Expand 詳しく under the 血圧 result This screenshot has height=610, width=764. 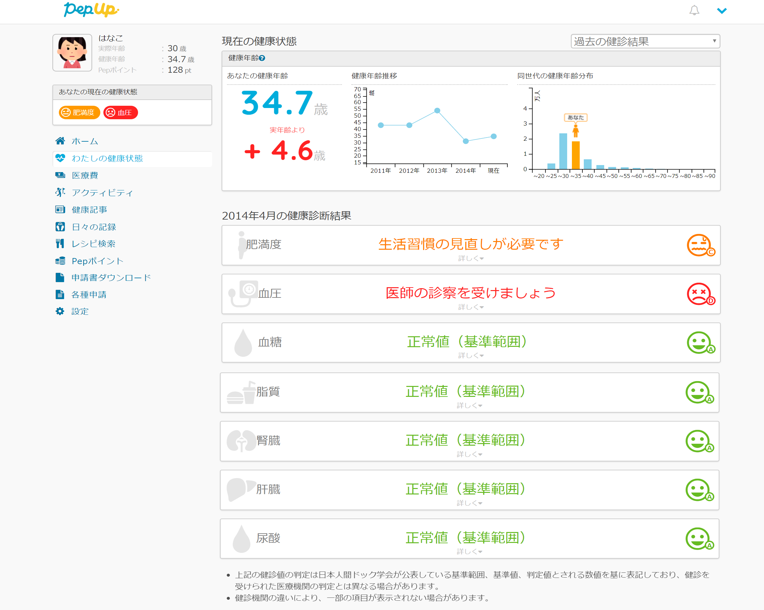470,307
